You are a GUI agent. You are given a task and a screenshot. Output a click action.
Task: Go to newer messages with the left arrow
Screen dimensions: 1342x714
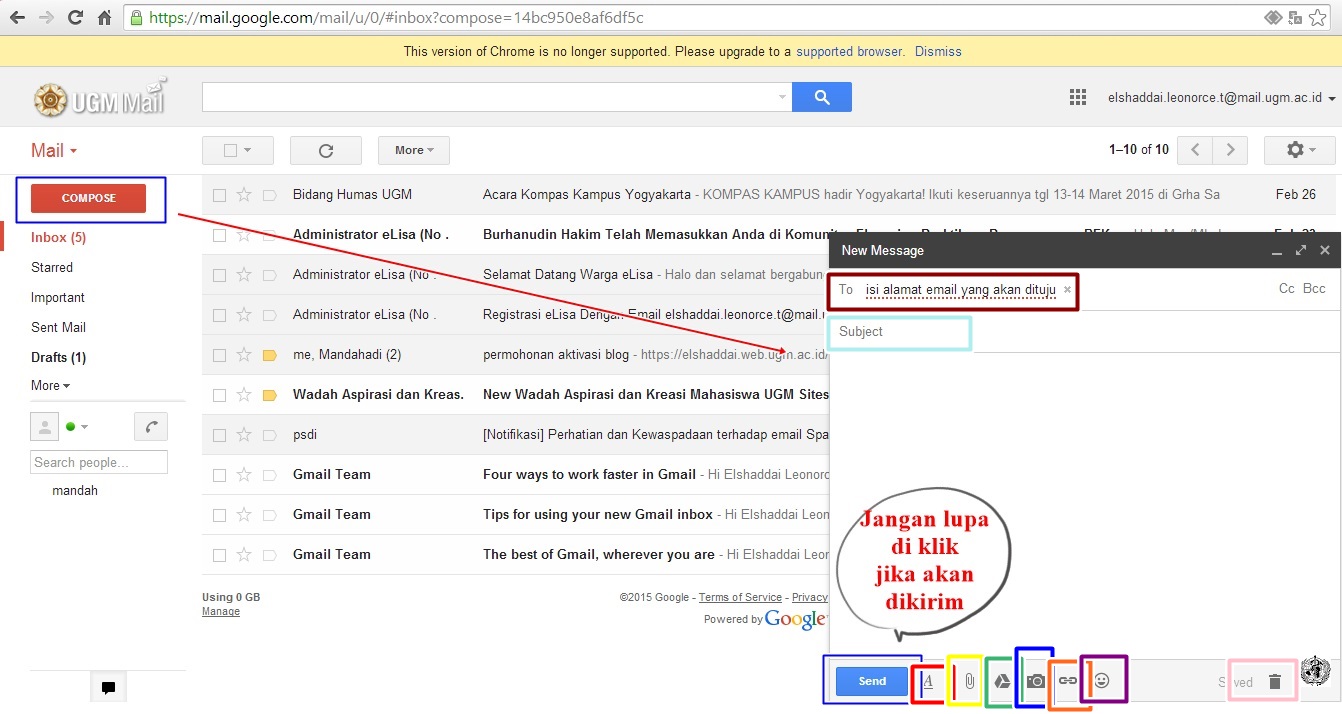point(1195,150)
